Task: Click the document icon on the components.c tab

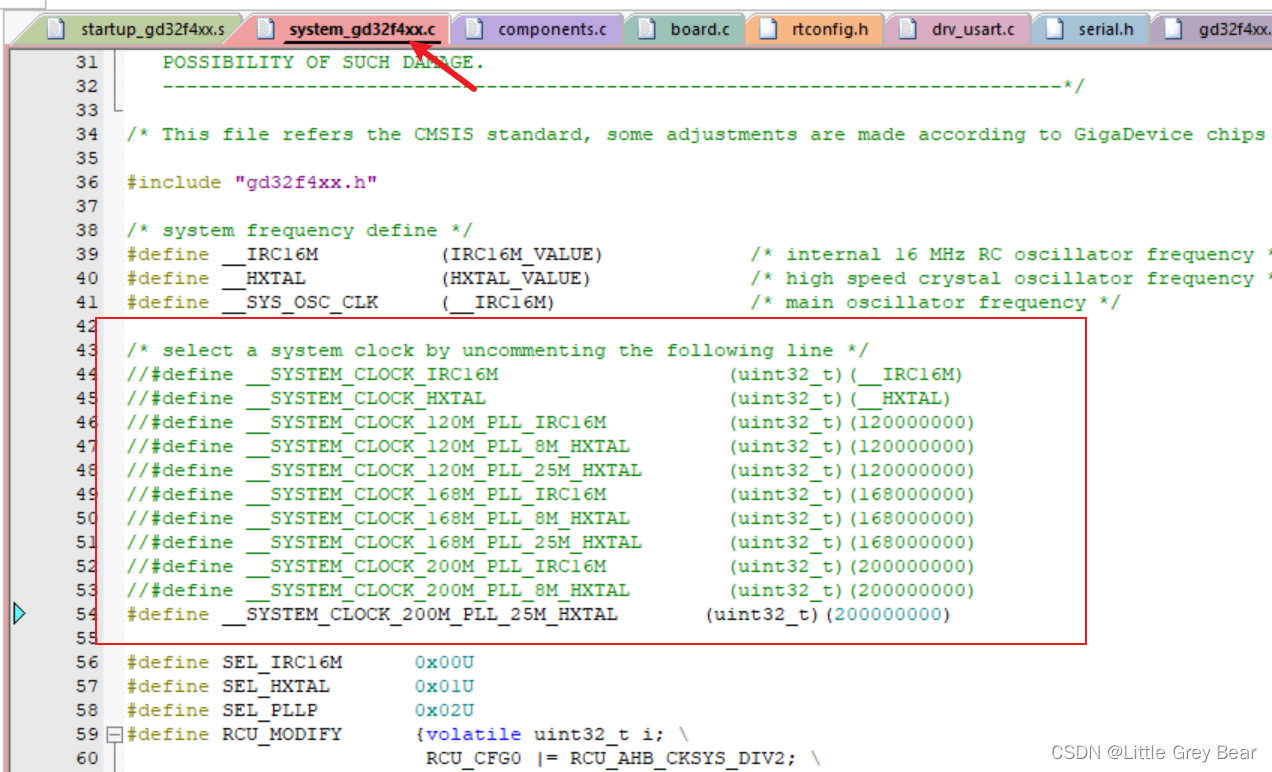Action: (x=472, y=29)
